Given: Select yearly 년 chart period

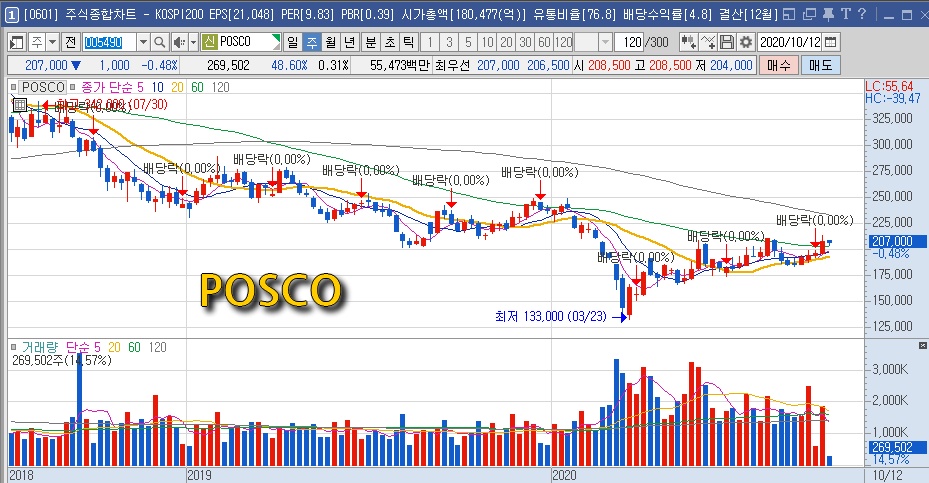Looking at the screenshot, I should 350,42.
